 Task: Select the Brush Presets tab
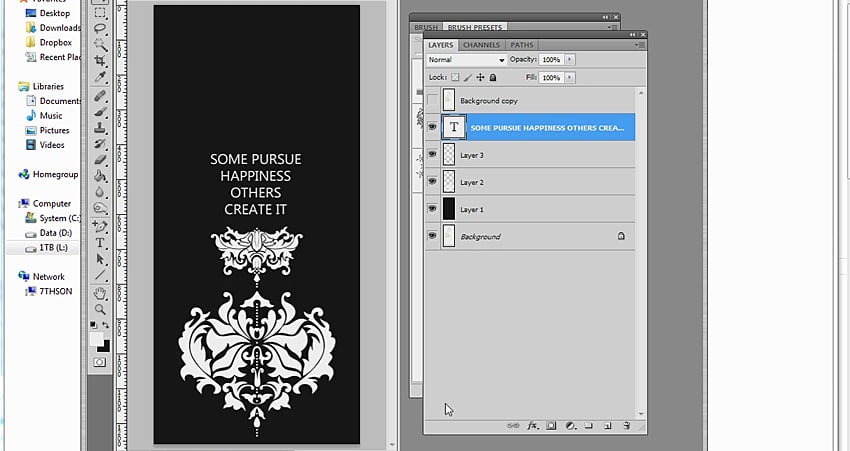475,27
